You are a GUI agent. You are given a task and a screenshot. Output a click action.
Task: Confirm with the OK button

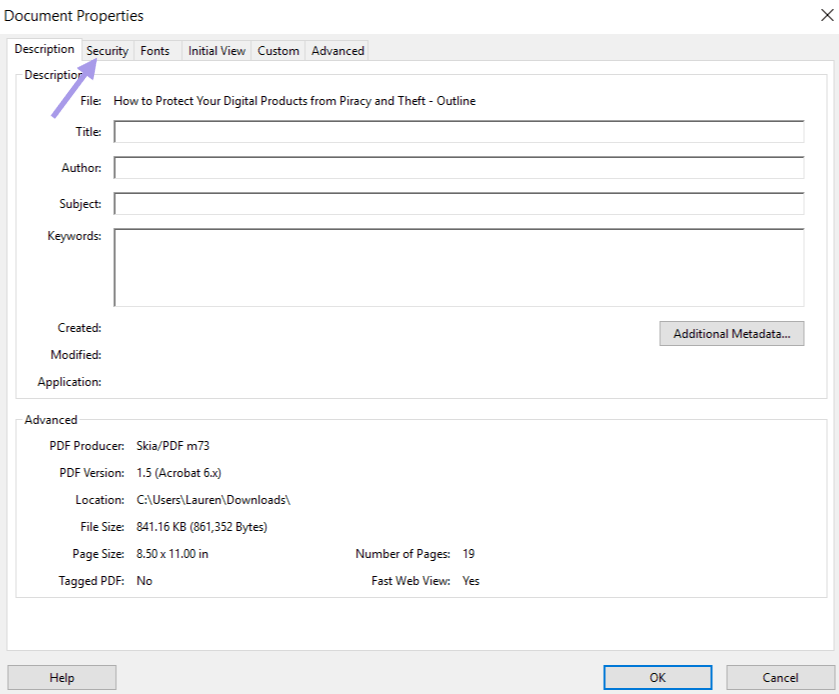pyautogui.click(x=658, y=677)
